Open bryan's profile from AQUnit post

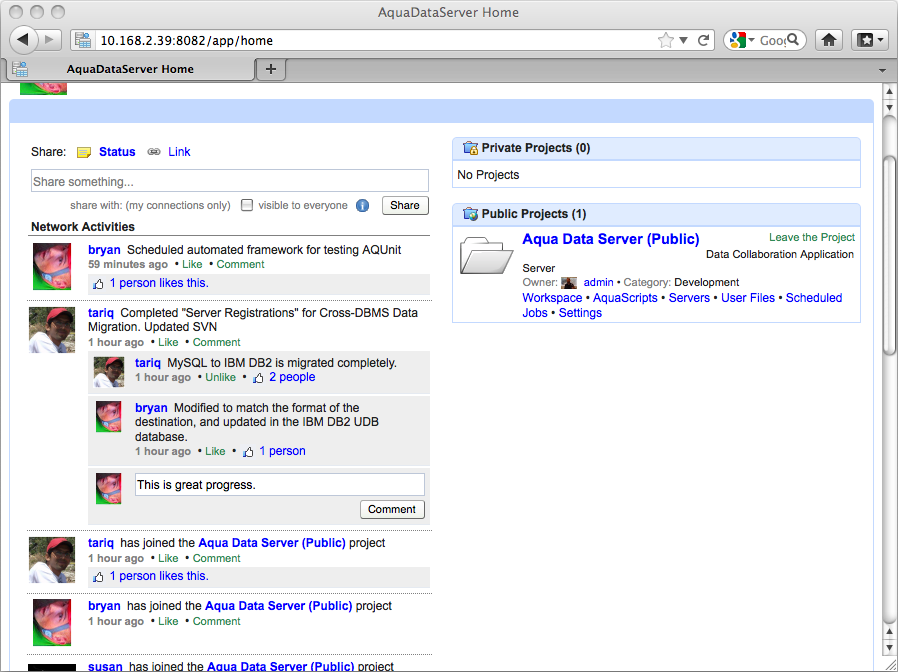(104, 250)
